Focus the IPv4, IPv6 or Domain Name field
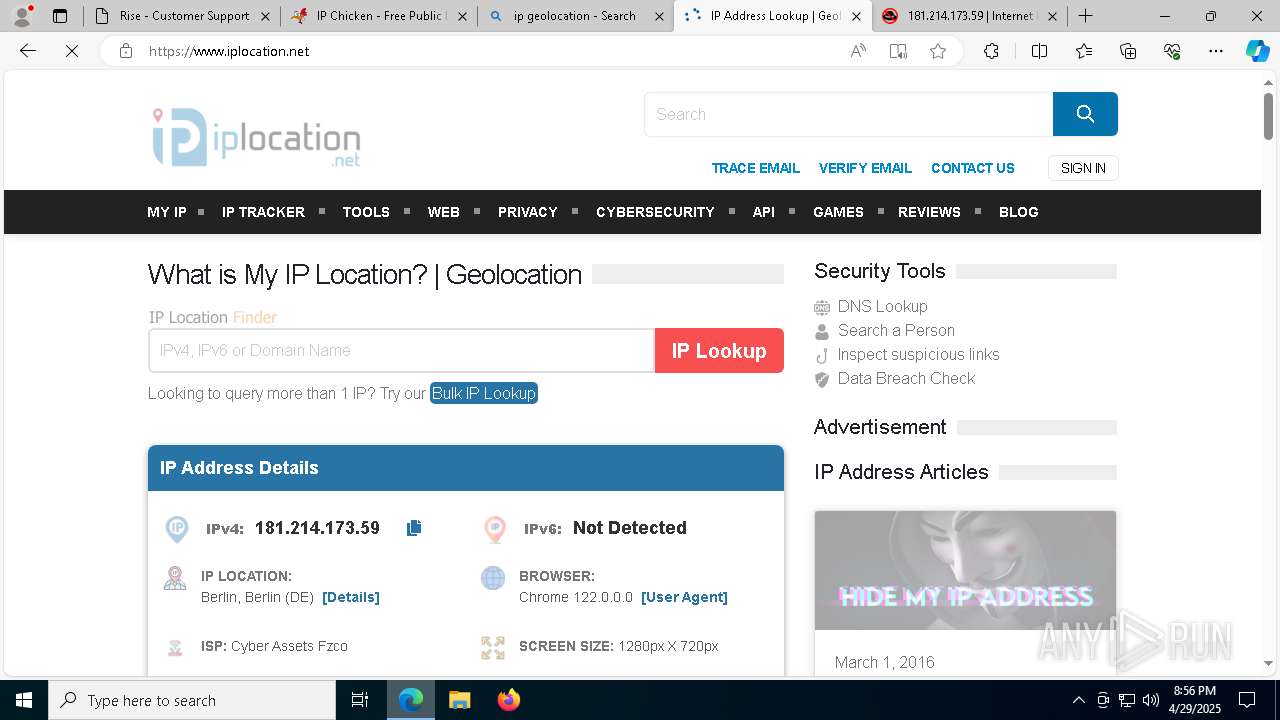Viewport: 1280px width, 720px height. [401, 351]
